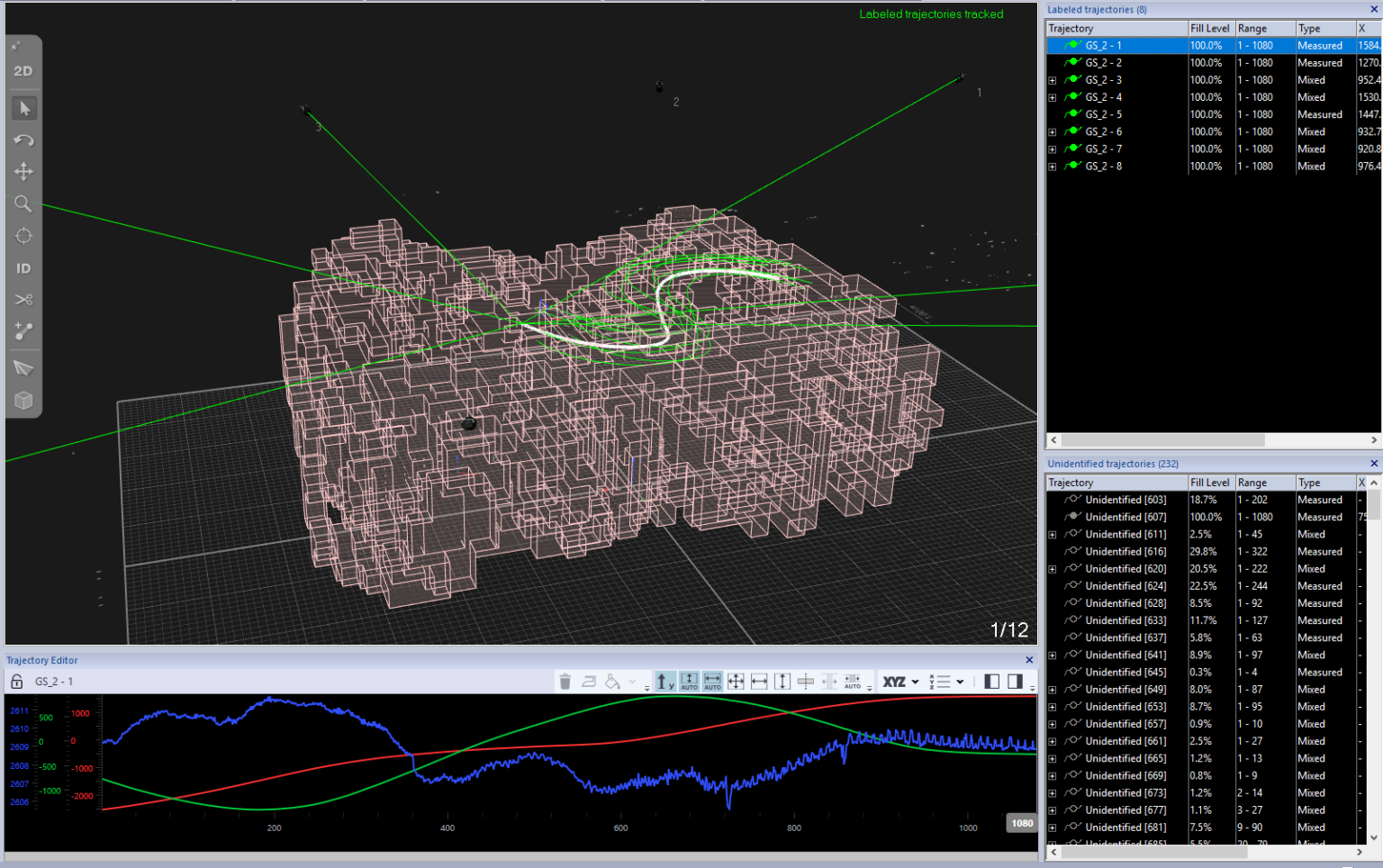Select the GS_2 - 5 labeled trajectory
This screenshot has height=868, width=1383.
[1103, 114]
